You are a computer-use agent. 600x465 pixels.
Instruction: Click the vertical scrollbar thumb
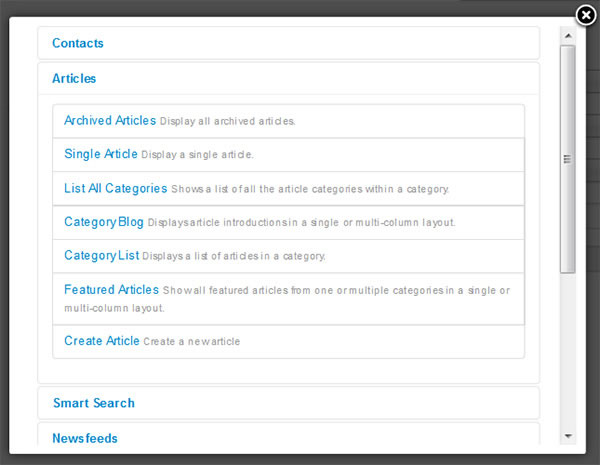click(x=568, y=159)
